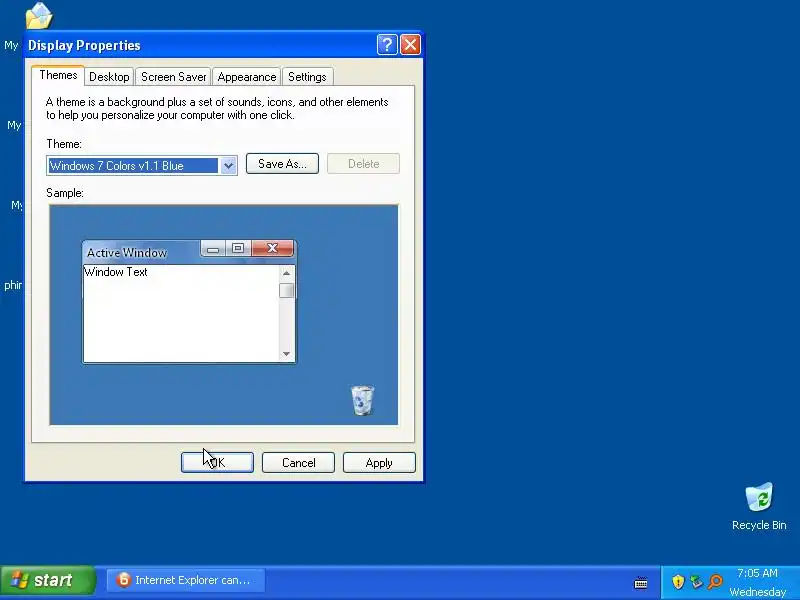Select the Recycle Bin desktop icon

[x=759, y=507]
